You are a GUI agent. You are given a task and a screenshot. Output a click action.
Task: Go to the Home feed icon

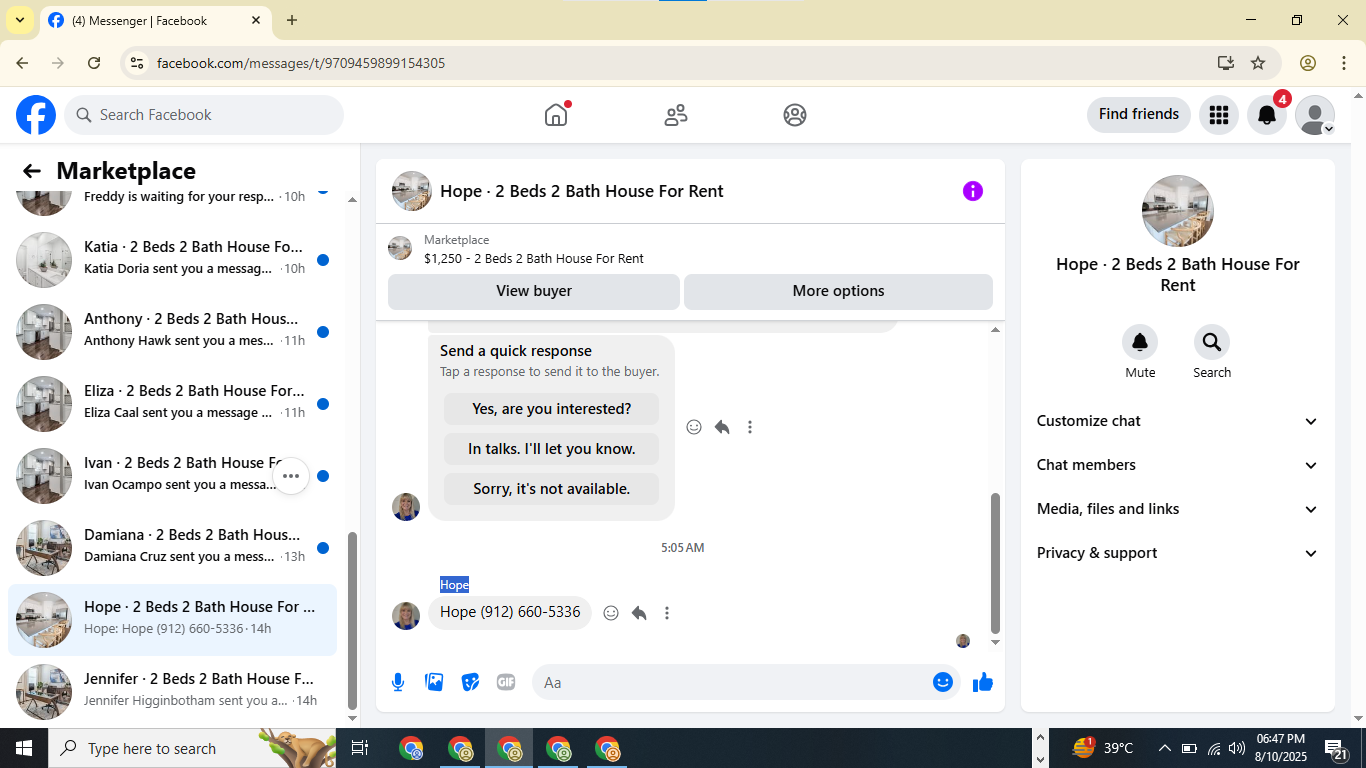(556, 115)
